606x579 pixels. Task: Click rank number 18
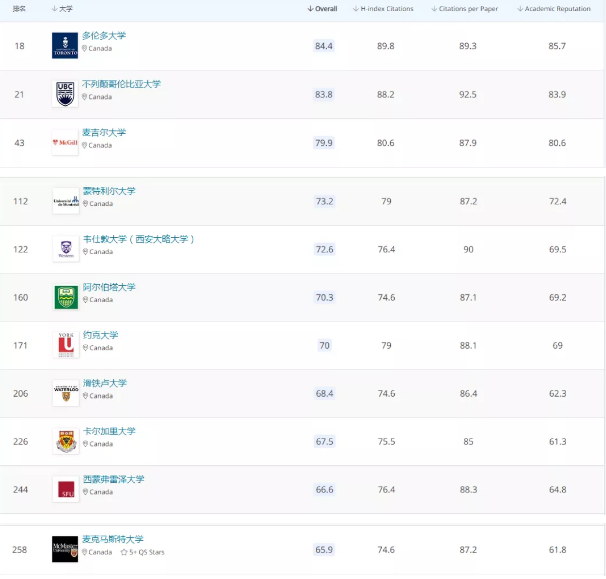(19, 46)
